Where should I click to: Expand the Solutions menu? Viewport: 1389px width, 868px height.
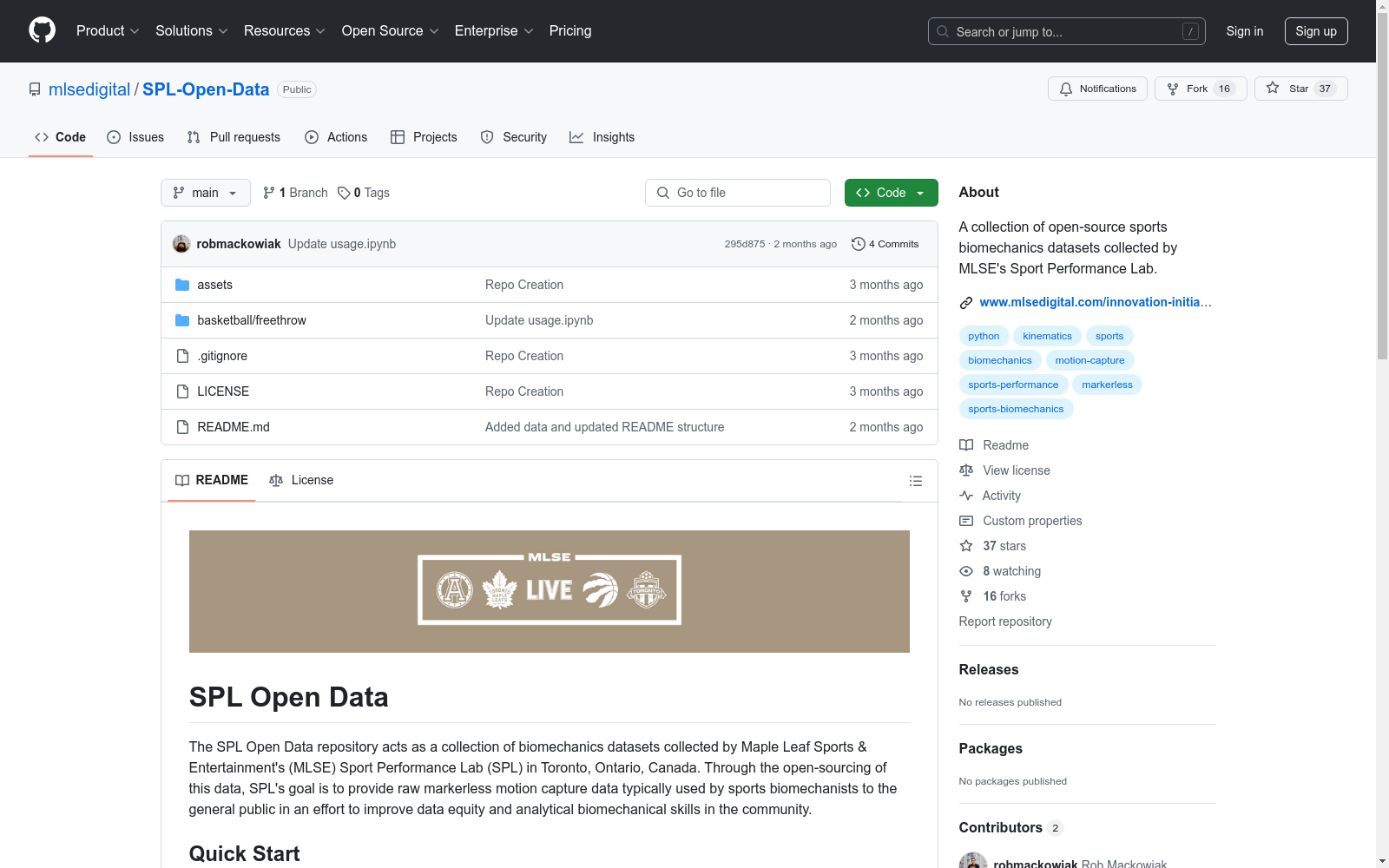click(x=192, y=30)
